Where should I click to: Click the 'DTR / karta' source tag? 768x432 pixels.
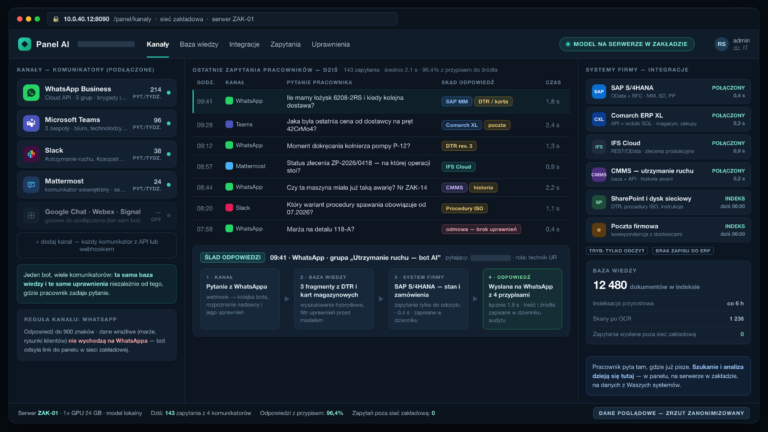(493, 101)
